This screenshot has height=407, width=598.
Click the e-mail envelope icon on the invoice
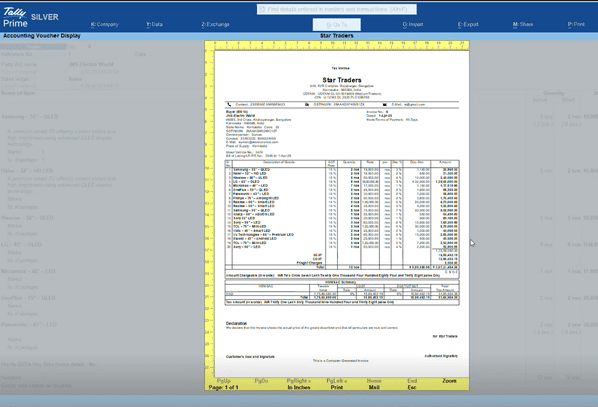coord(385,104)
